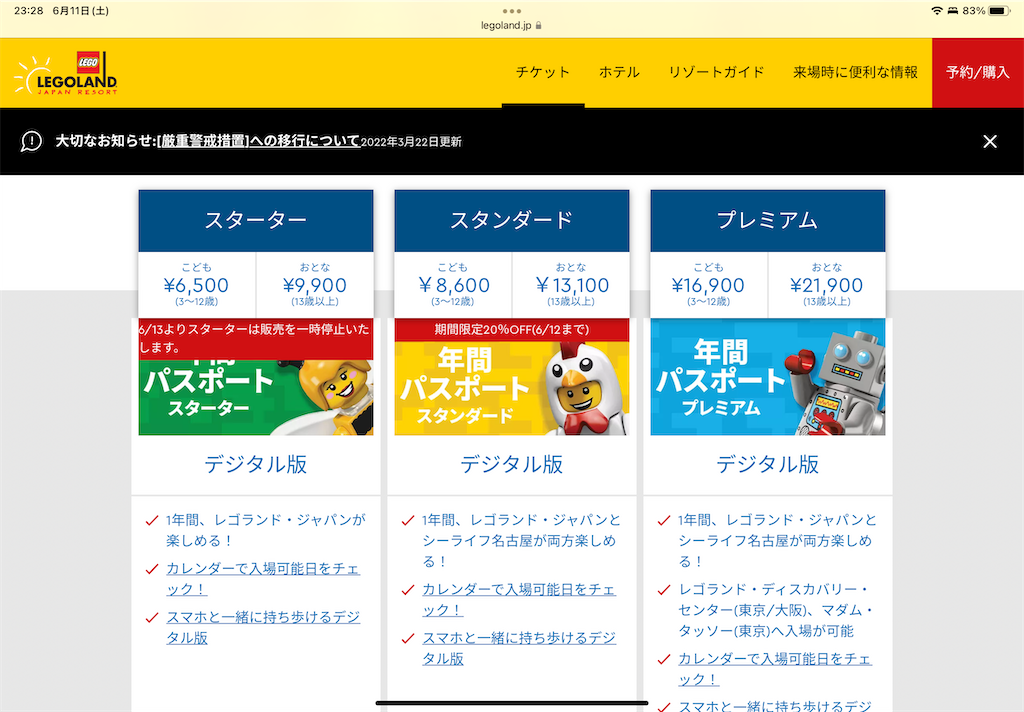The image size is (1024, 712).
Task: Dismiss the notice banner with X
Action: point(989,141)
